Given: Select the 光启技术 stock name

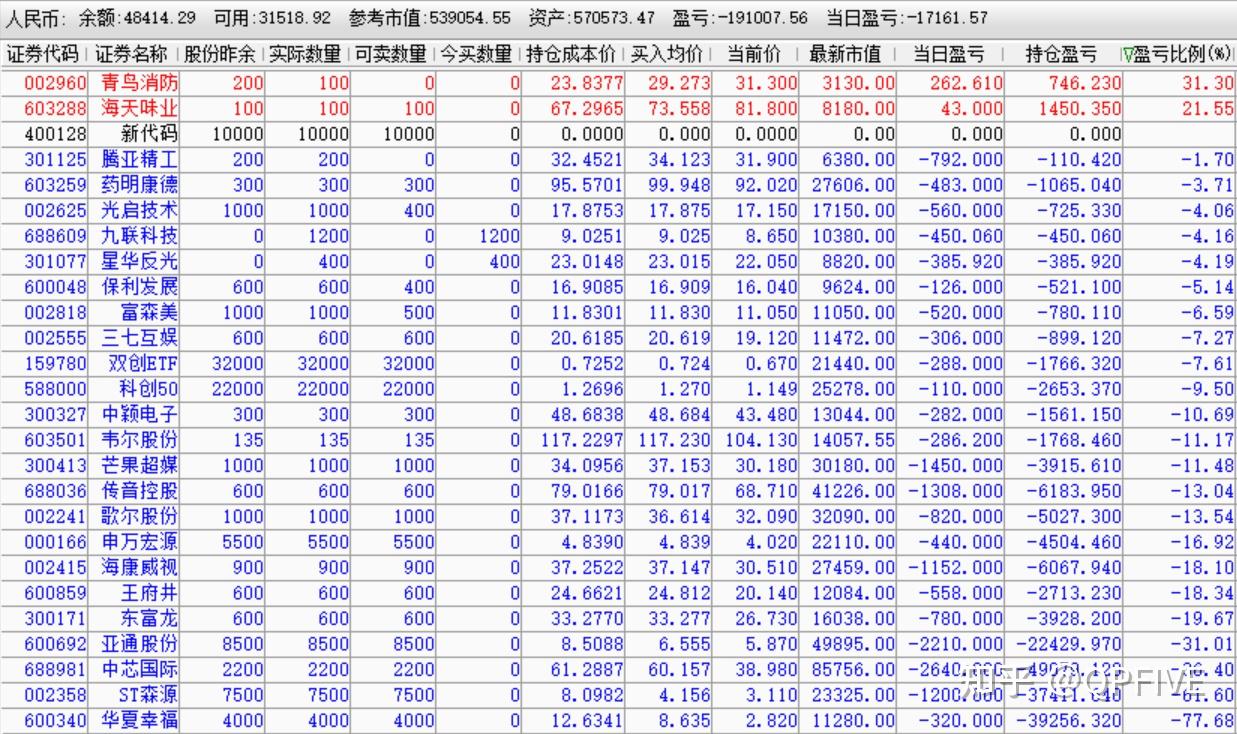Looking at the screenshot, I should pos(140,210).
